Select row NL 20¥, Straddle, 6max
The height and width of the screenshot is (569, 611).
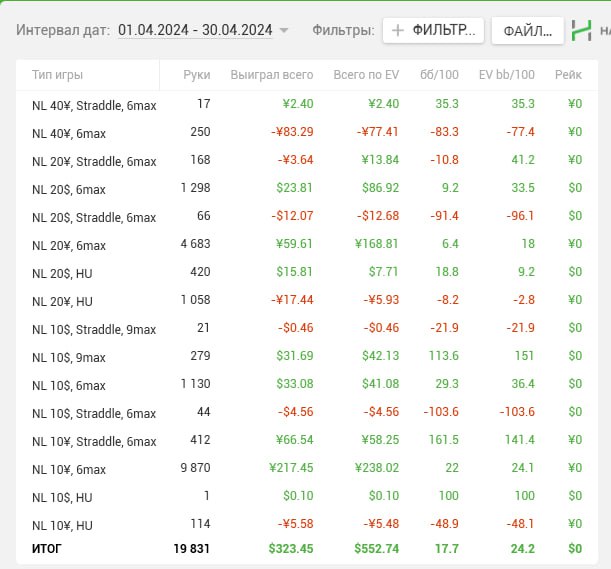[307, 161]
